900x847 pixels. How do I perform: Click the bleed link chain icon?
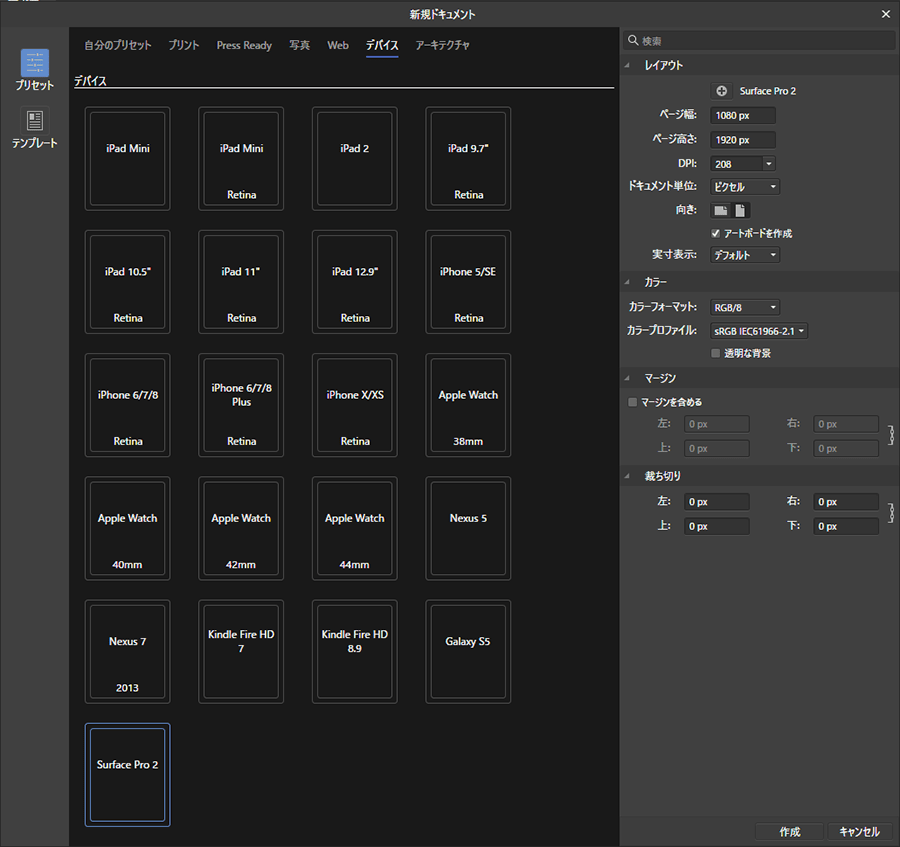point(890,513)
